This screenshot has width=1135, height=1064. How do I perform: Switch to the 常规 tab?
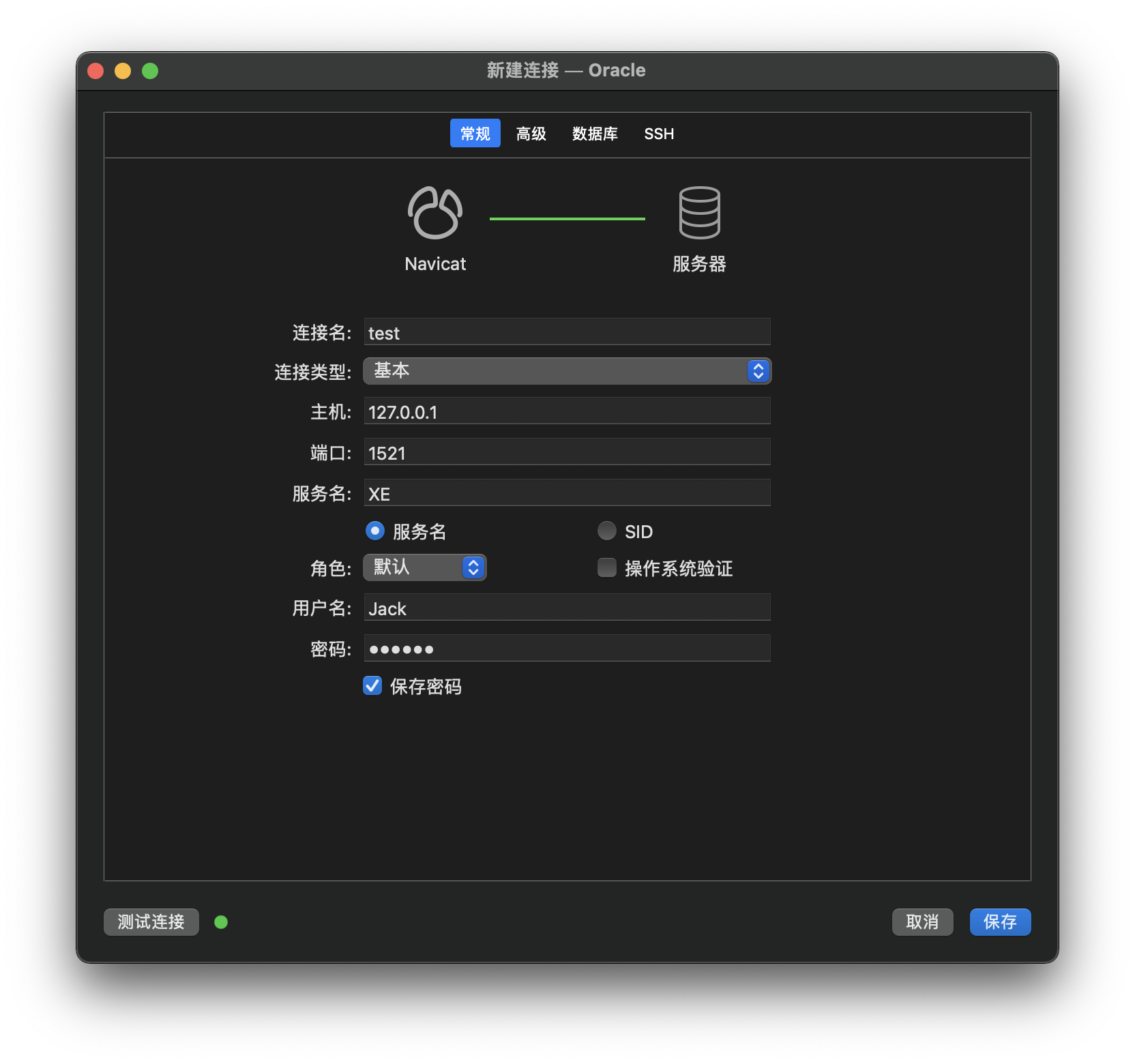(475, 134)
